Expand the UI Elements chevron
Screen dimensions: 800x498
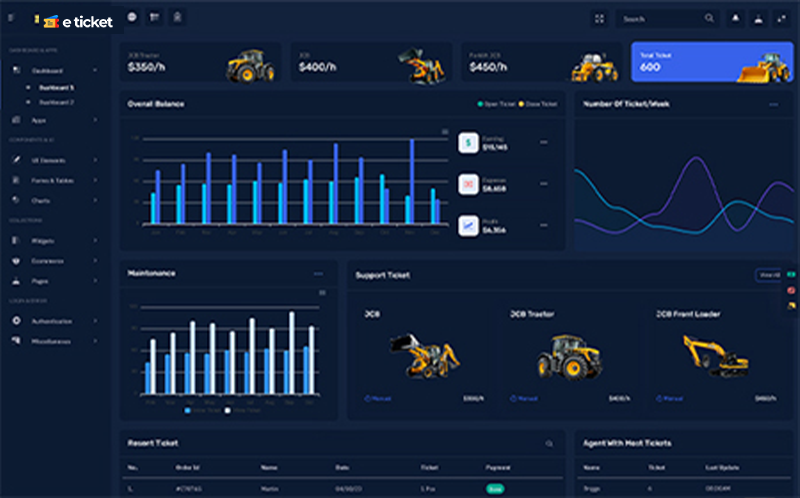(x=95, y=160)
